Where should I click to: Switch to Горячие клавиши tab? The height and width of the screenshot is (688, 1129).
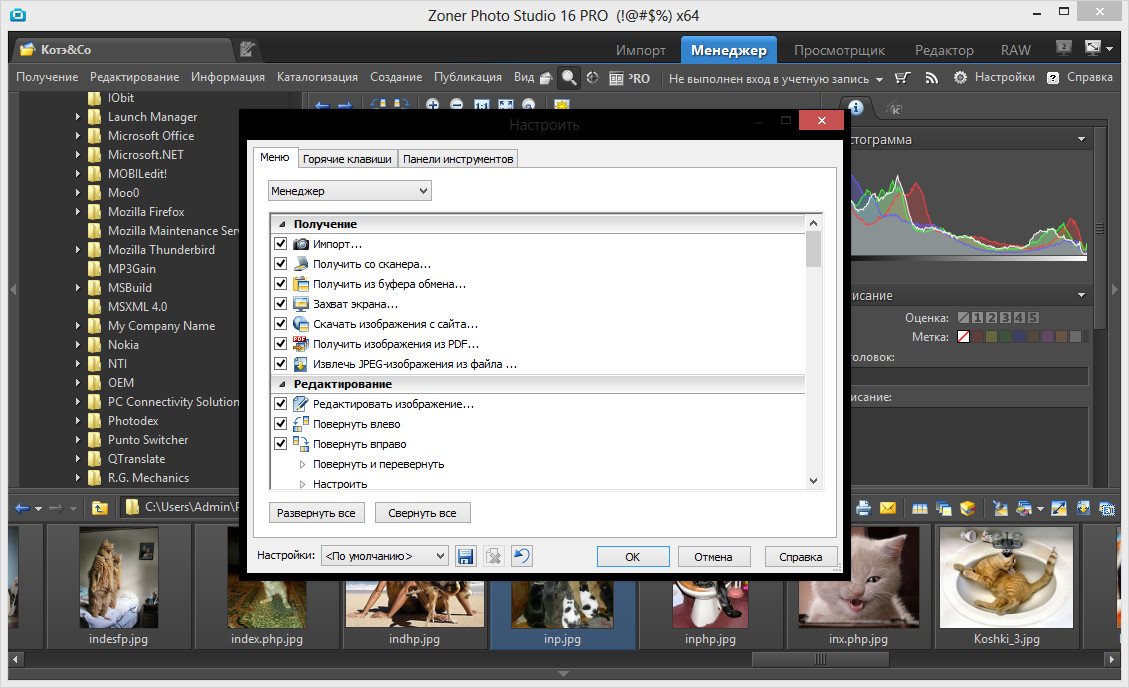coord(347,159)
